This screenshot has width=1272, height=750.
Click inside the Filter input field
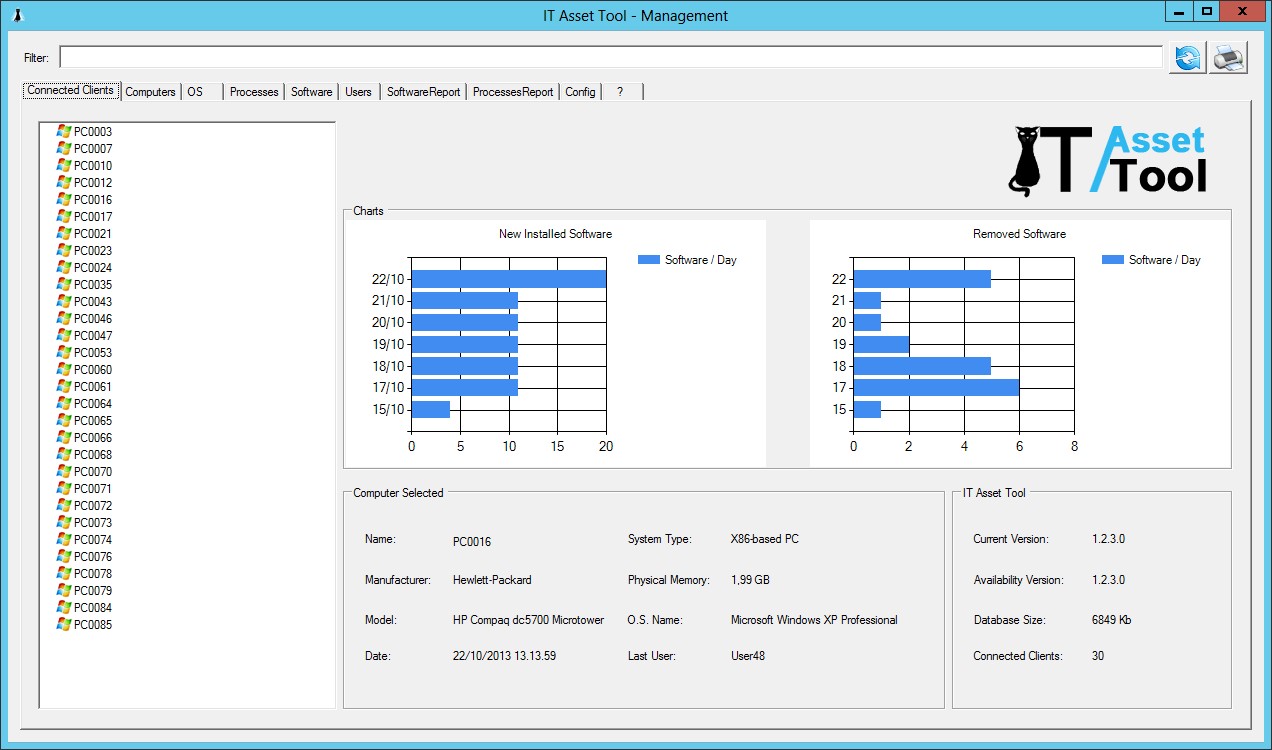coord(400,58)
